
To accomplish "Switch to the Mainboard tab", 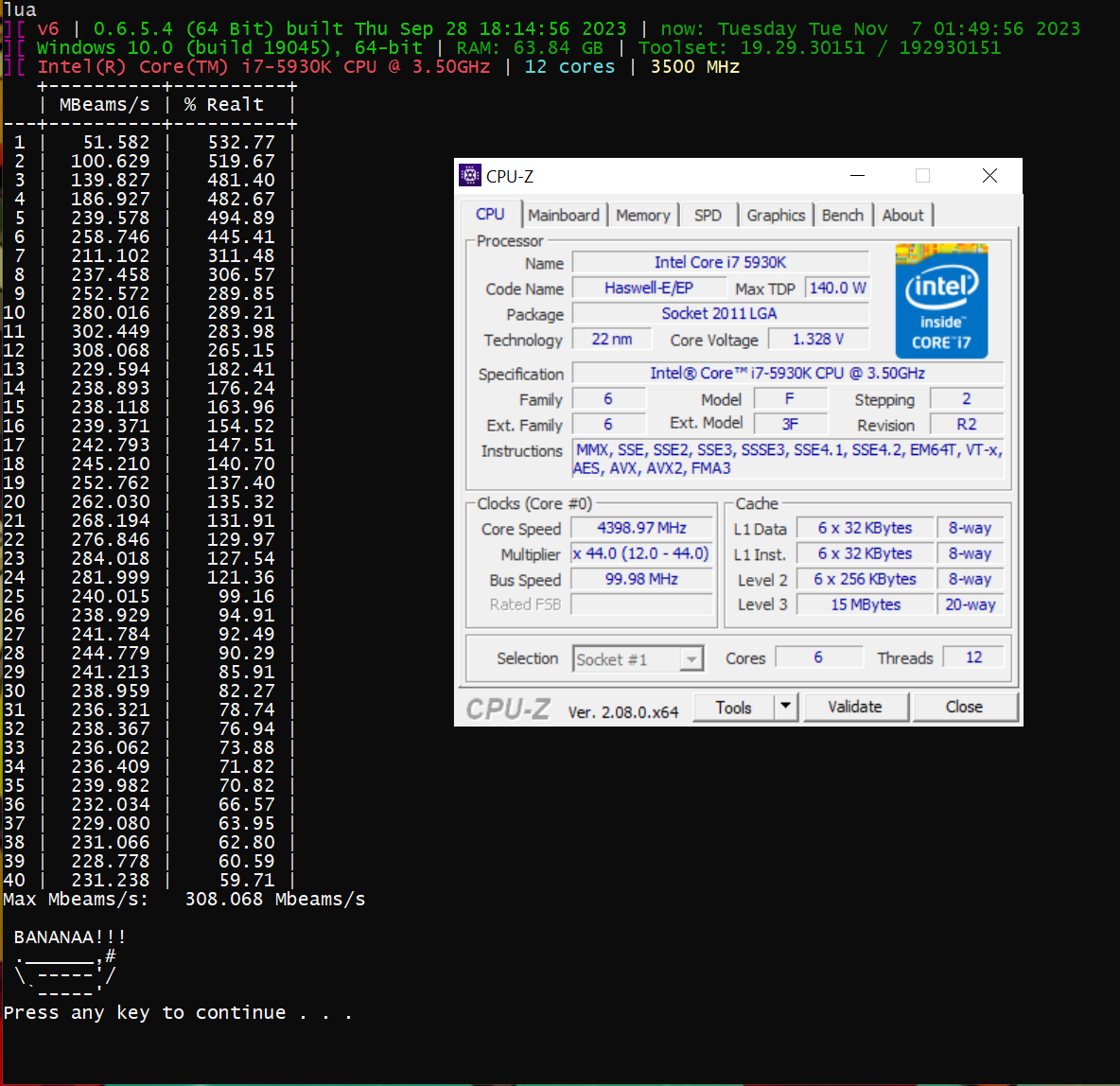I will point(564,216).
